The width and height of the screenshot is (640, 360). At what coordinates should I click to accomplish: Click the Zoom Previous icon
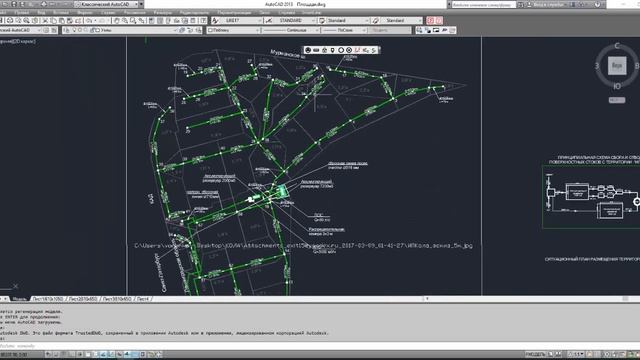141,20
